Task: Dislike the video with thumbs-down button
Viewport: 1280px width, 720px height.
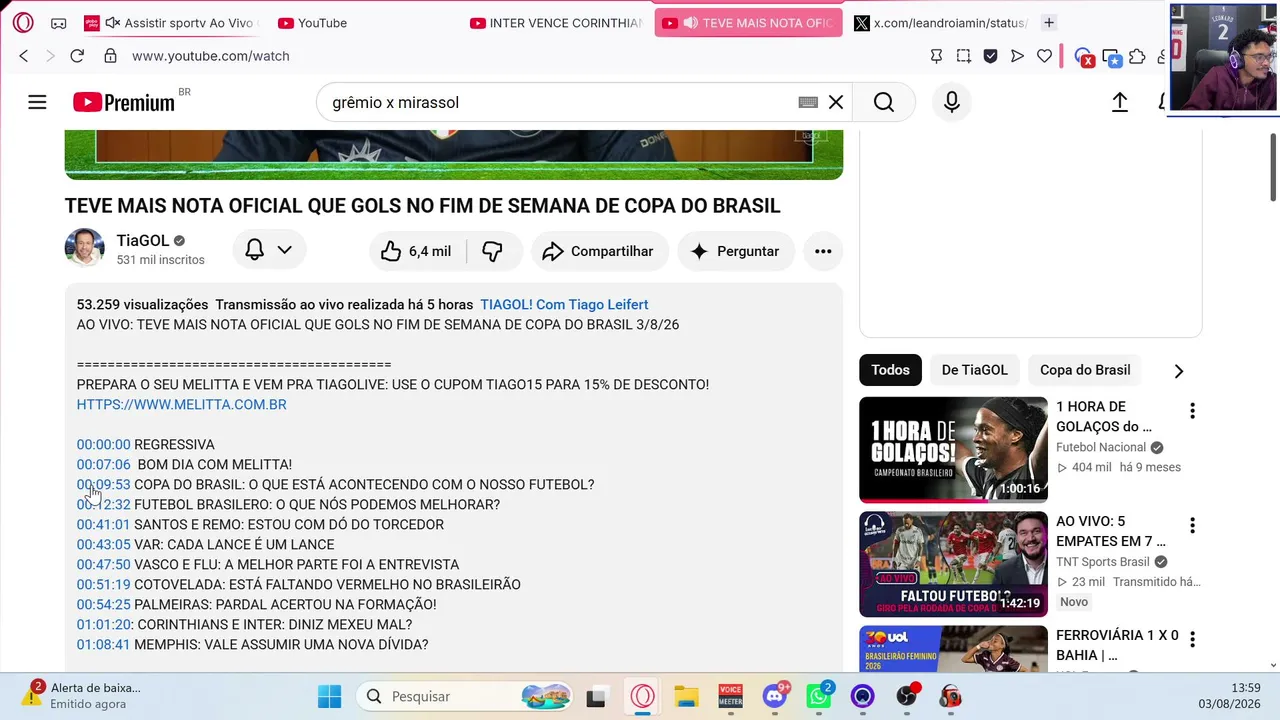Action: 492,251
